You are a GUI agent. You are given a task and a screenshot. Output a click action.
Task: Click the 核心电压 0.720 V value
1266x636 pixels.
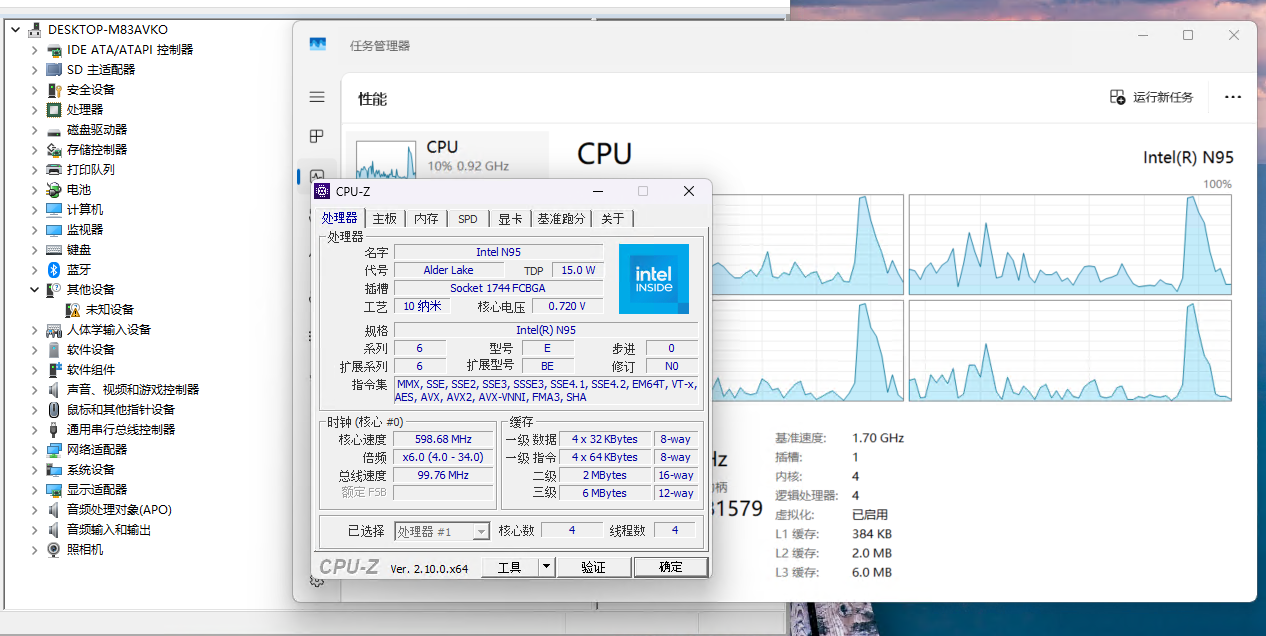point(568,306)
